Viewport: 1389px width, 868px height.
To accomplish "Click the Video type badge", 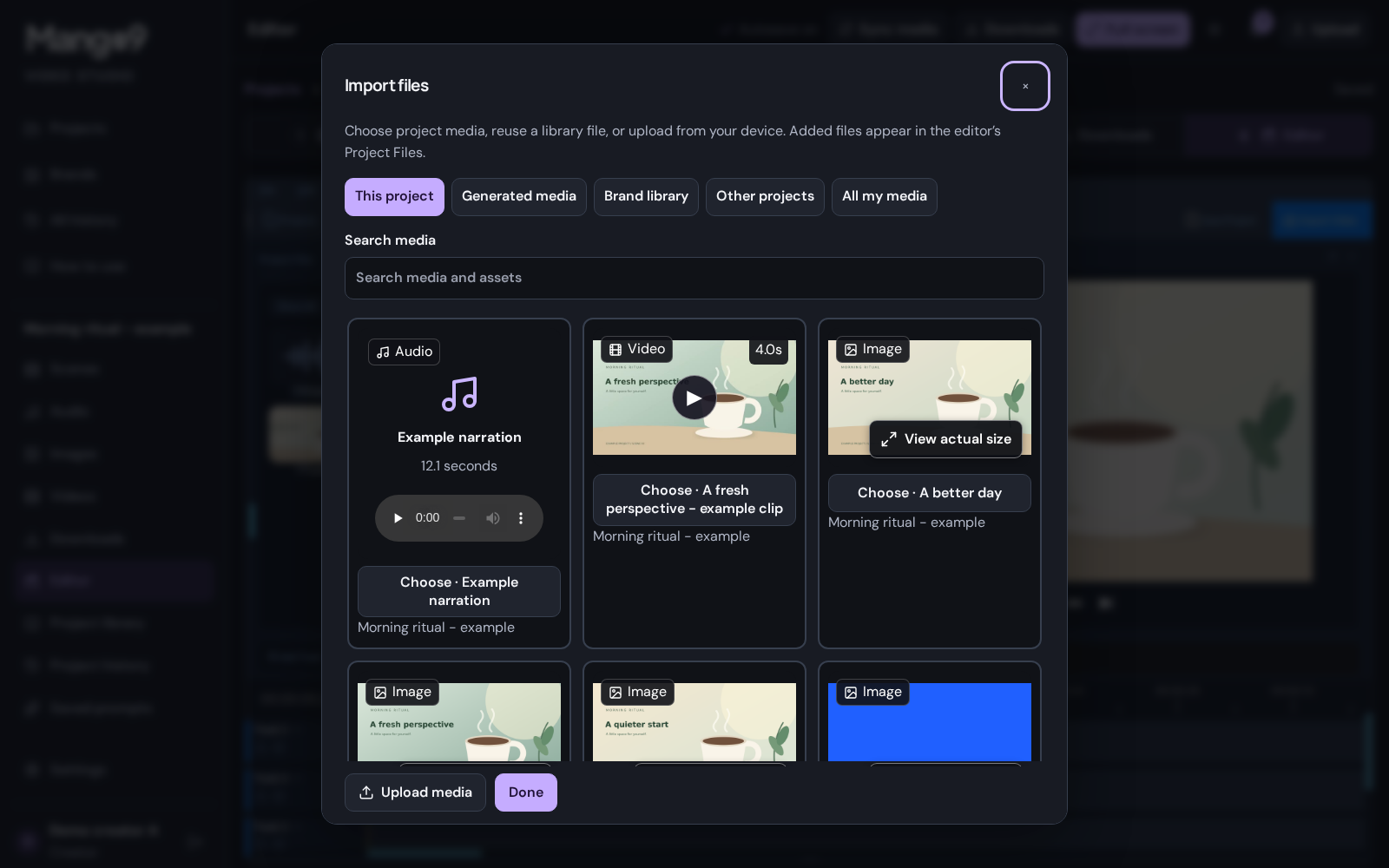I will [637, 349].
